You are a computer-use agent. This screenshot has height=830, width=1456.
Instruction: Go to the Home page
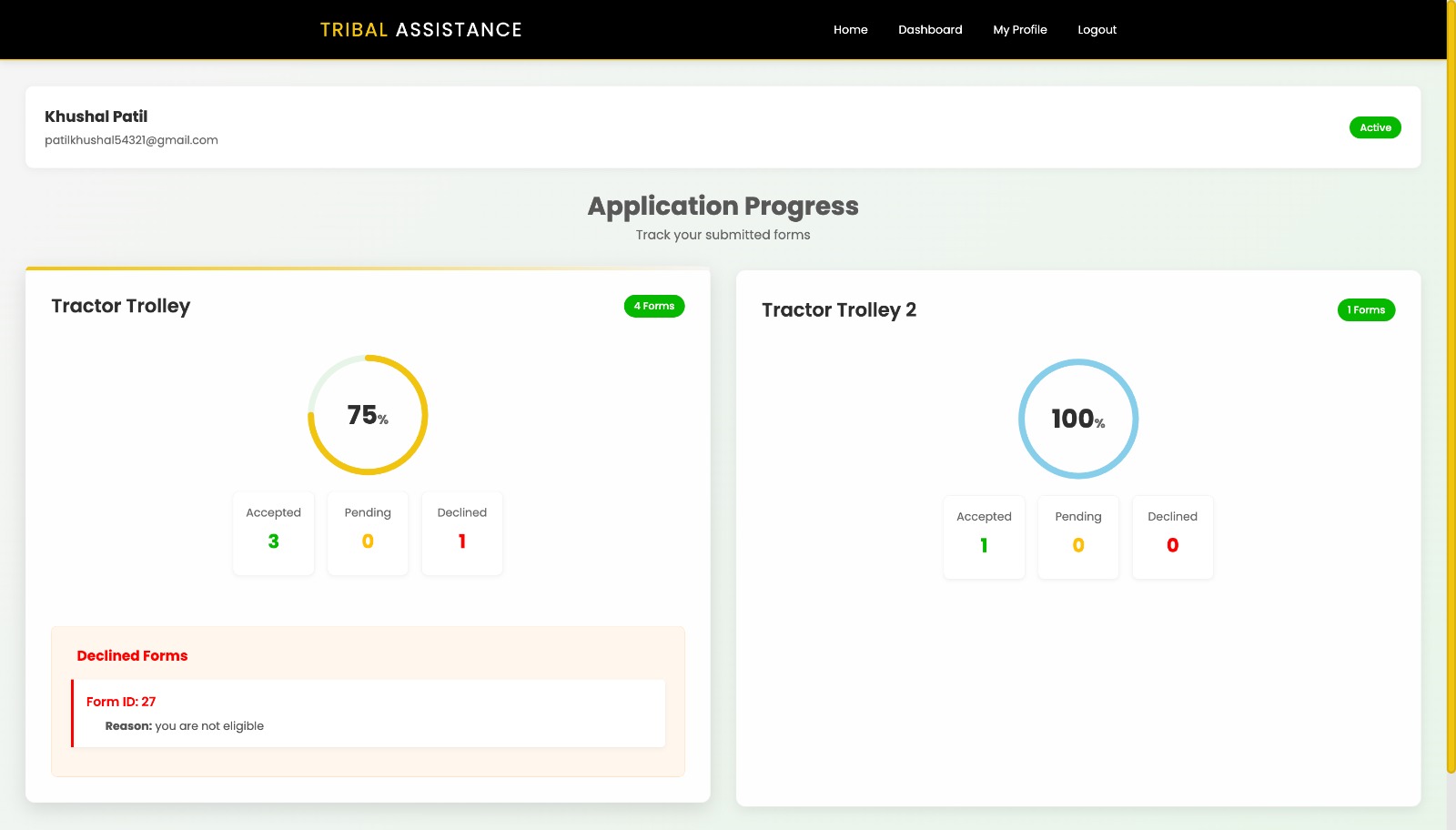click(x=850, y=30)
